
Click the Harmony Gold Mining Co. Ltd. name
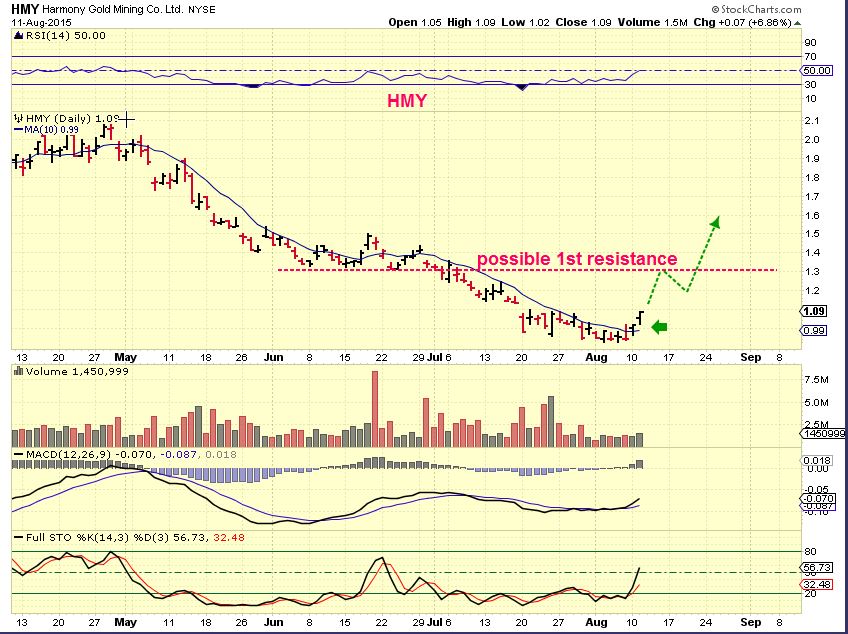(x=112, y=10)
